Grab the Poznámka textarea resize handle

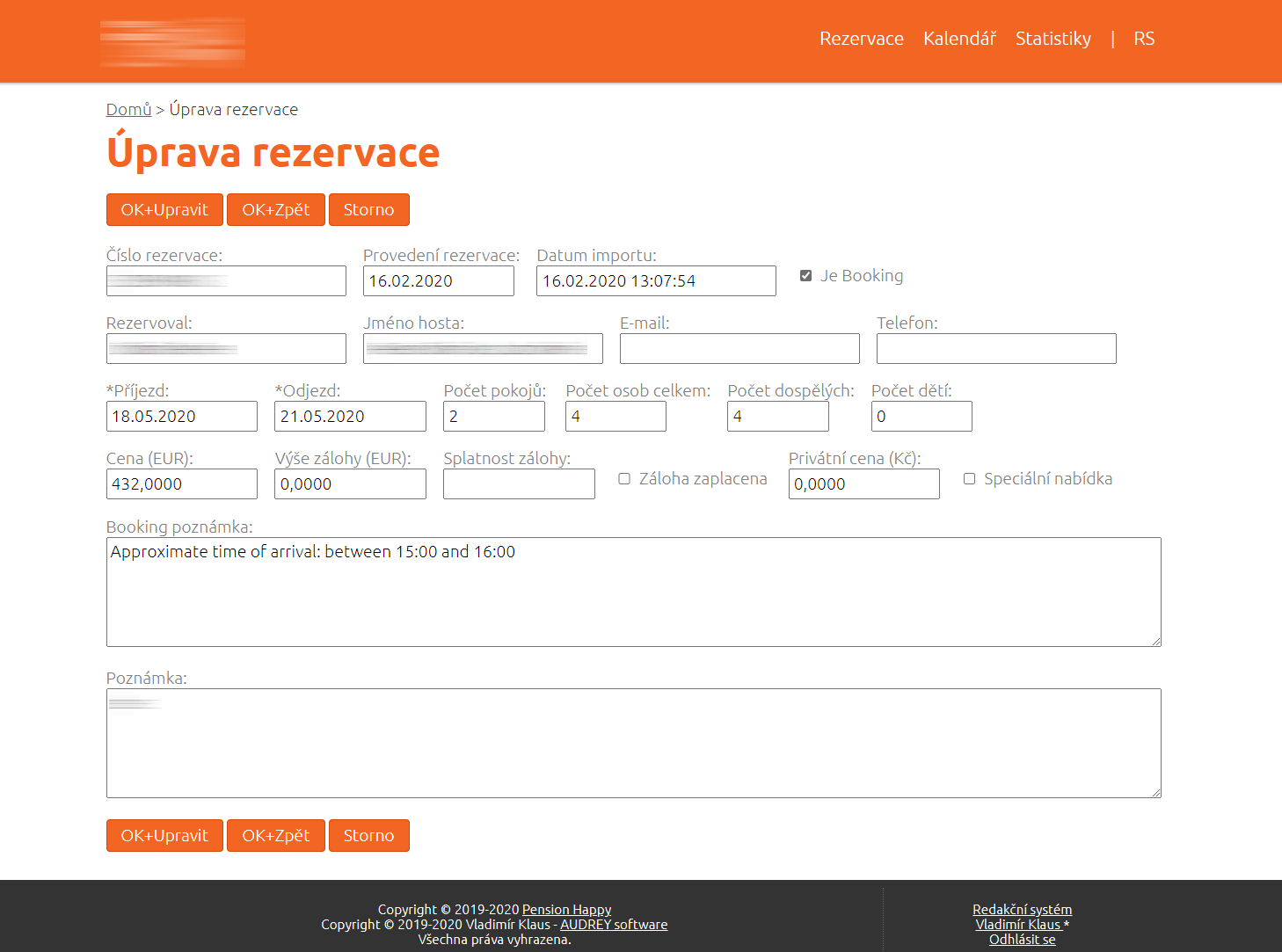(1156, 793)
